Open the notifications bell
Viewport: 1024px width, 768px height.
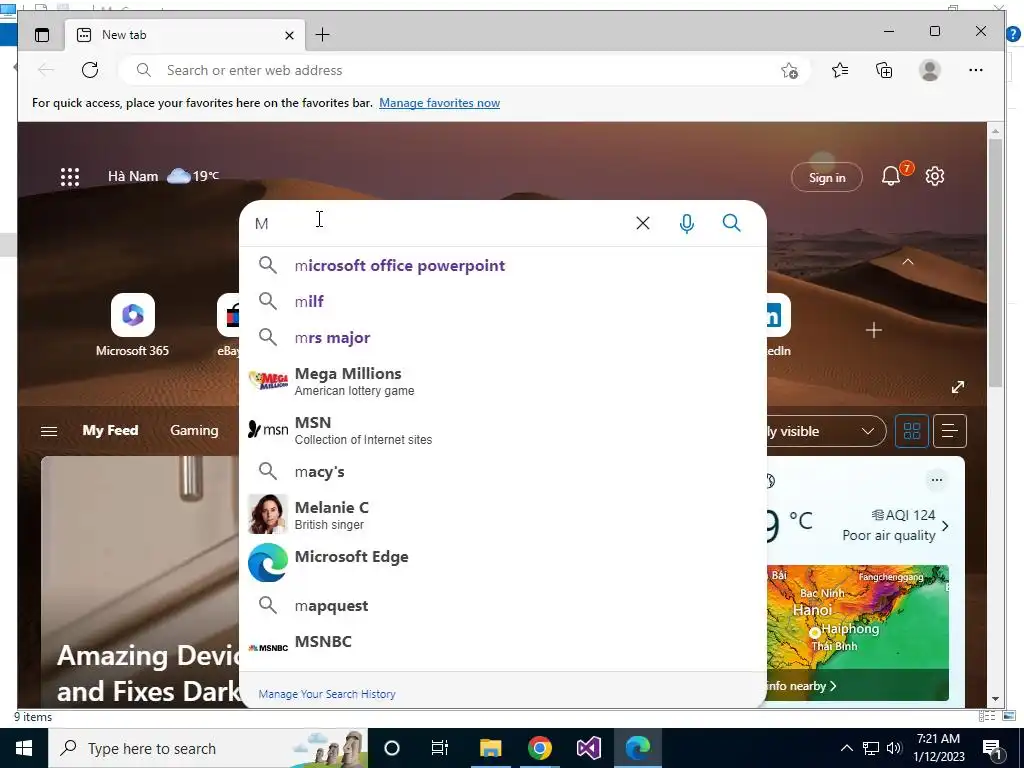click(891, 176)
